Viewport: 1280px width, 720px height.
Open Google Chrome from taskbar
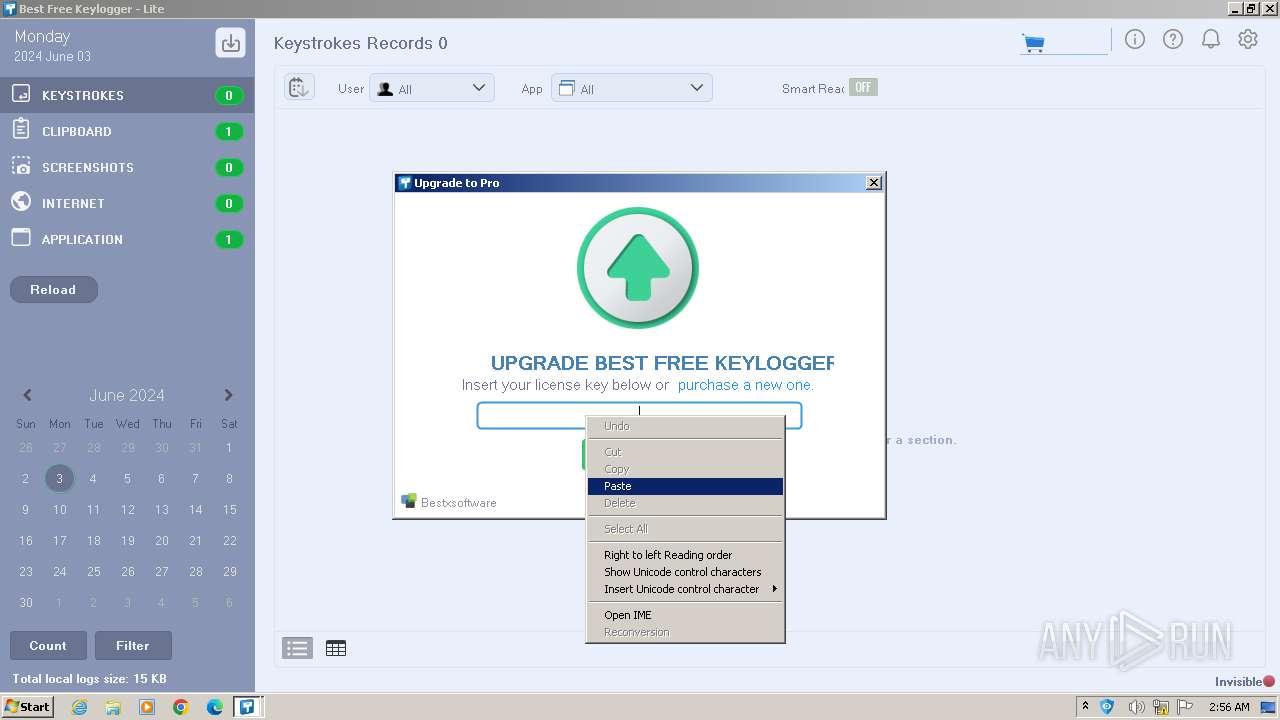181,707
